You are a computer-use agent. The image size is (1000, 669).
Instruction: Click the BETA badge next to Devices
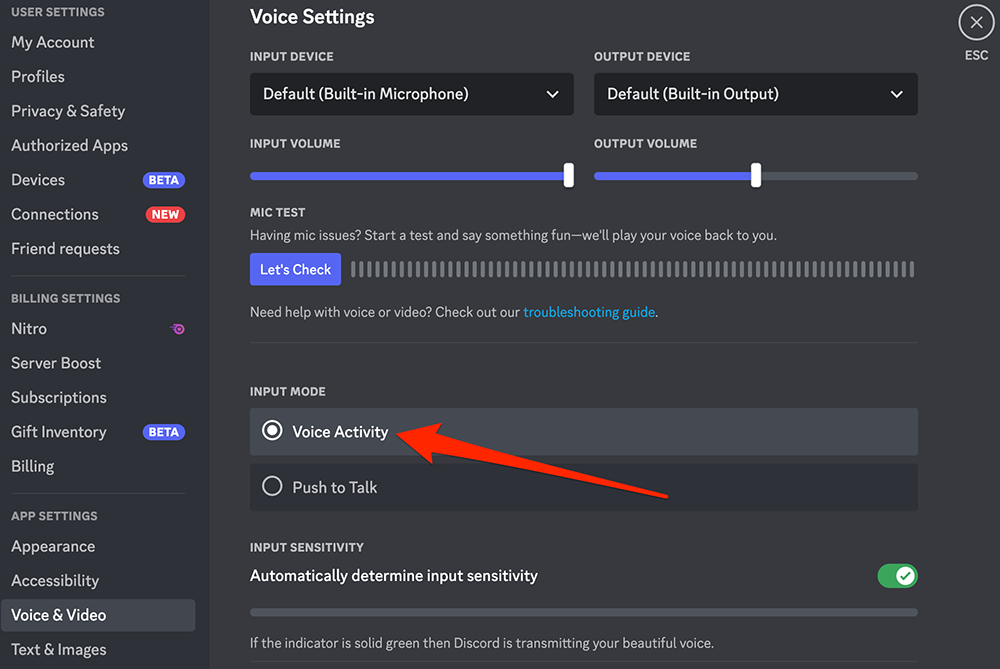tap(164, 180)
